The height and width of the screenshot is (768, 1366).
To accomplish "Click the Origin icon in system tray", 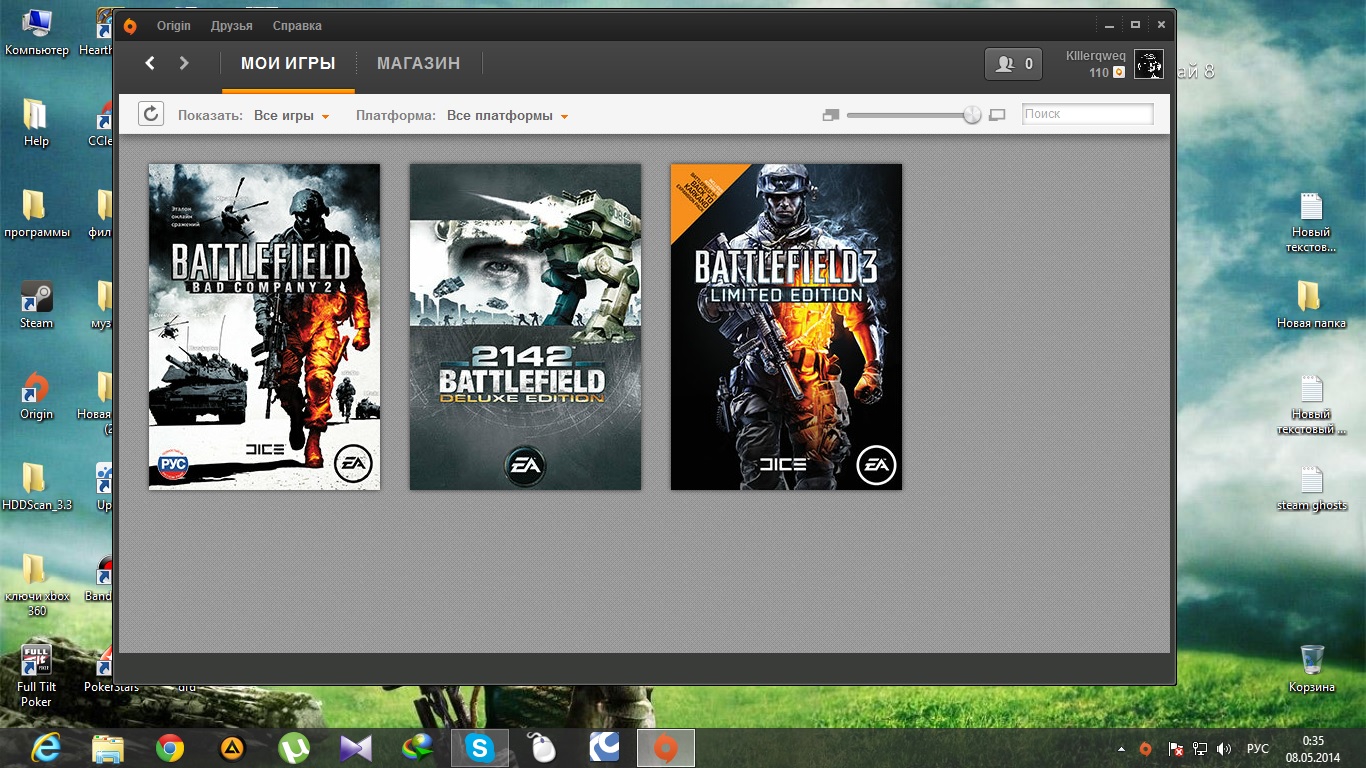I will point(1146,749).
